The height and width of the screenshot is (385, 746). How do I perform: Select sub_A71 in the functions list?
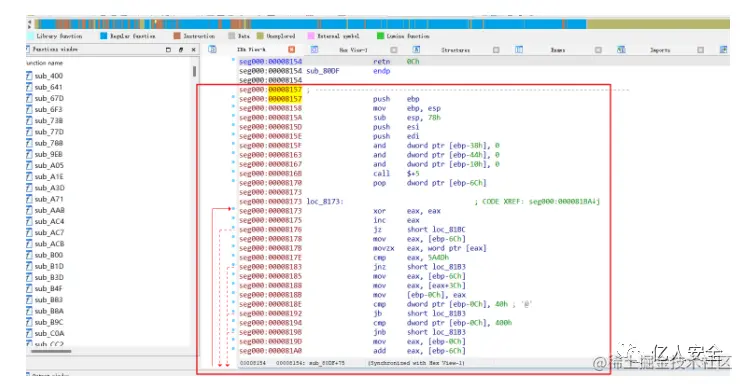49,199
